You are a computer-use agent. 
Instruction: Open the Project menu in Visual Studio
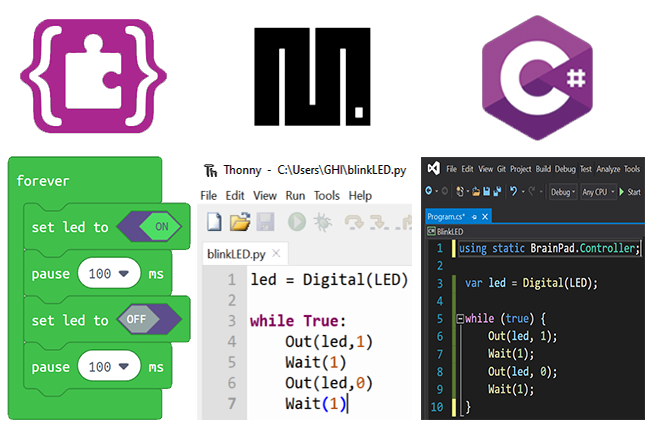point(521,169)
